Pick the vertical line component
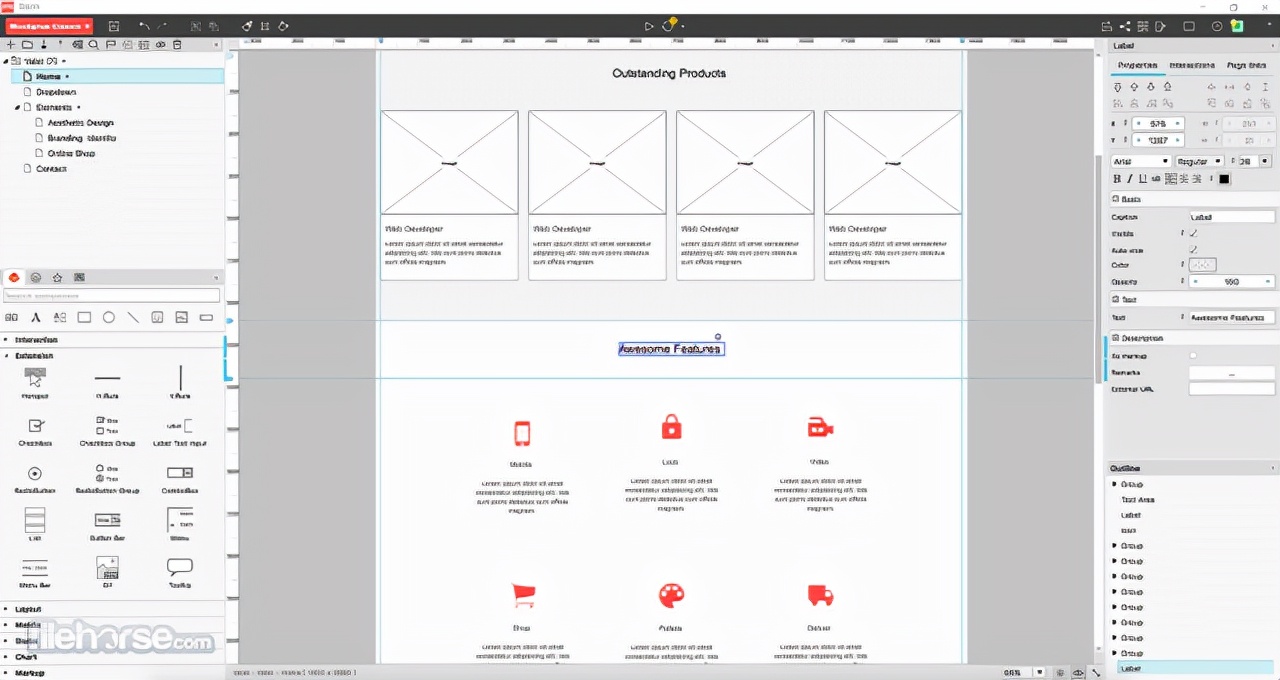This screenshot has height=680, width=1280. tap(180, 383)
